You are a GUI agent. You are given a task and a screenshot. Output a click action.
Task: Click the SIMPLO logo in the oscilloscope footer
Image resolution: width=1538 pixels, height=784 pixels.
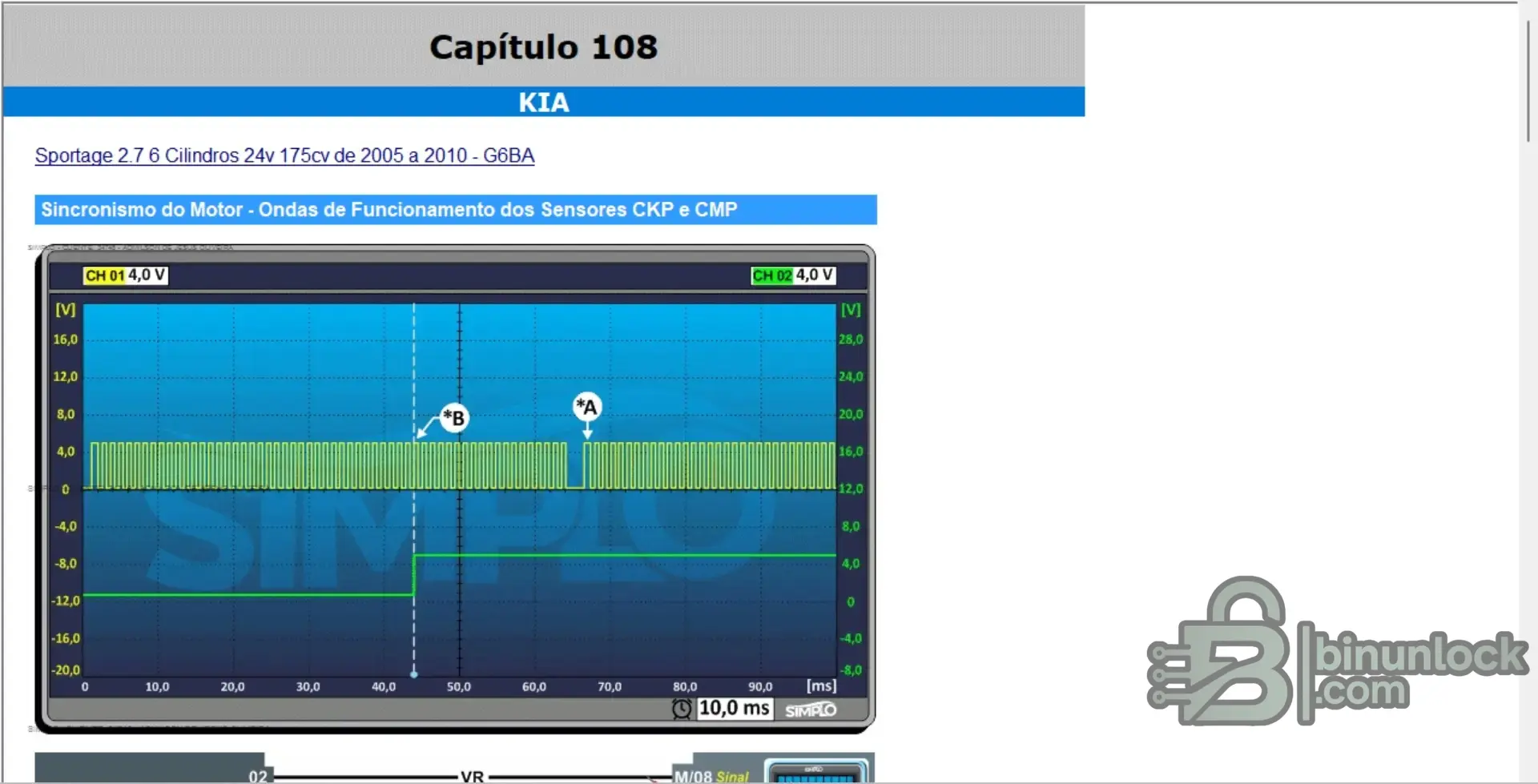[x=811, y=710]
